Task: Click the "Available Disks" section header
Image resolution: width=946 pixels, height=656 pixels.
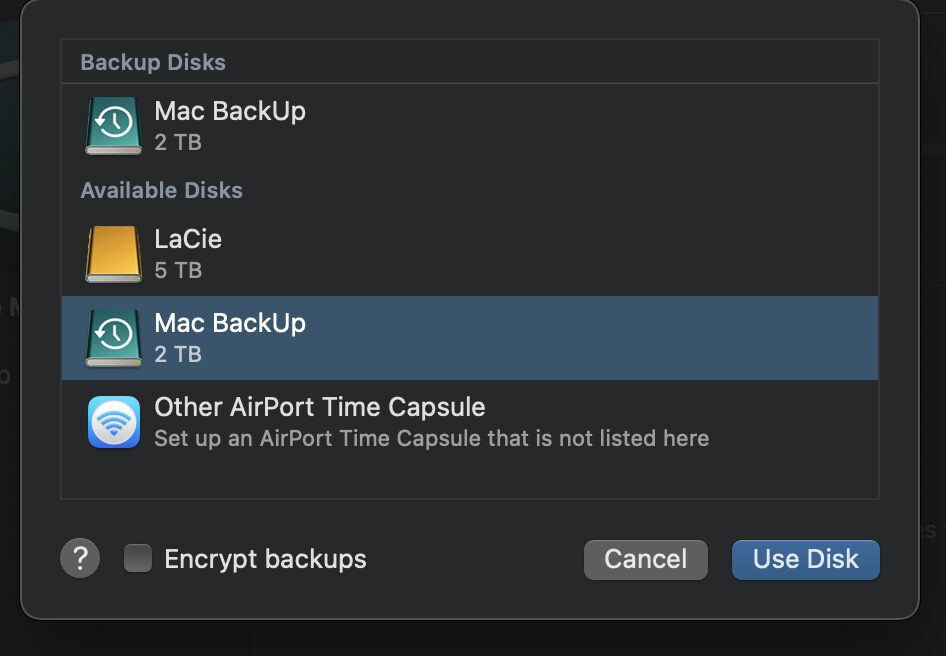Action: click(x=161, y=190)
